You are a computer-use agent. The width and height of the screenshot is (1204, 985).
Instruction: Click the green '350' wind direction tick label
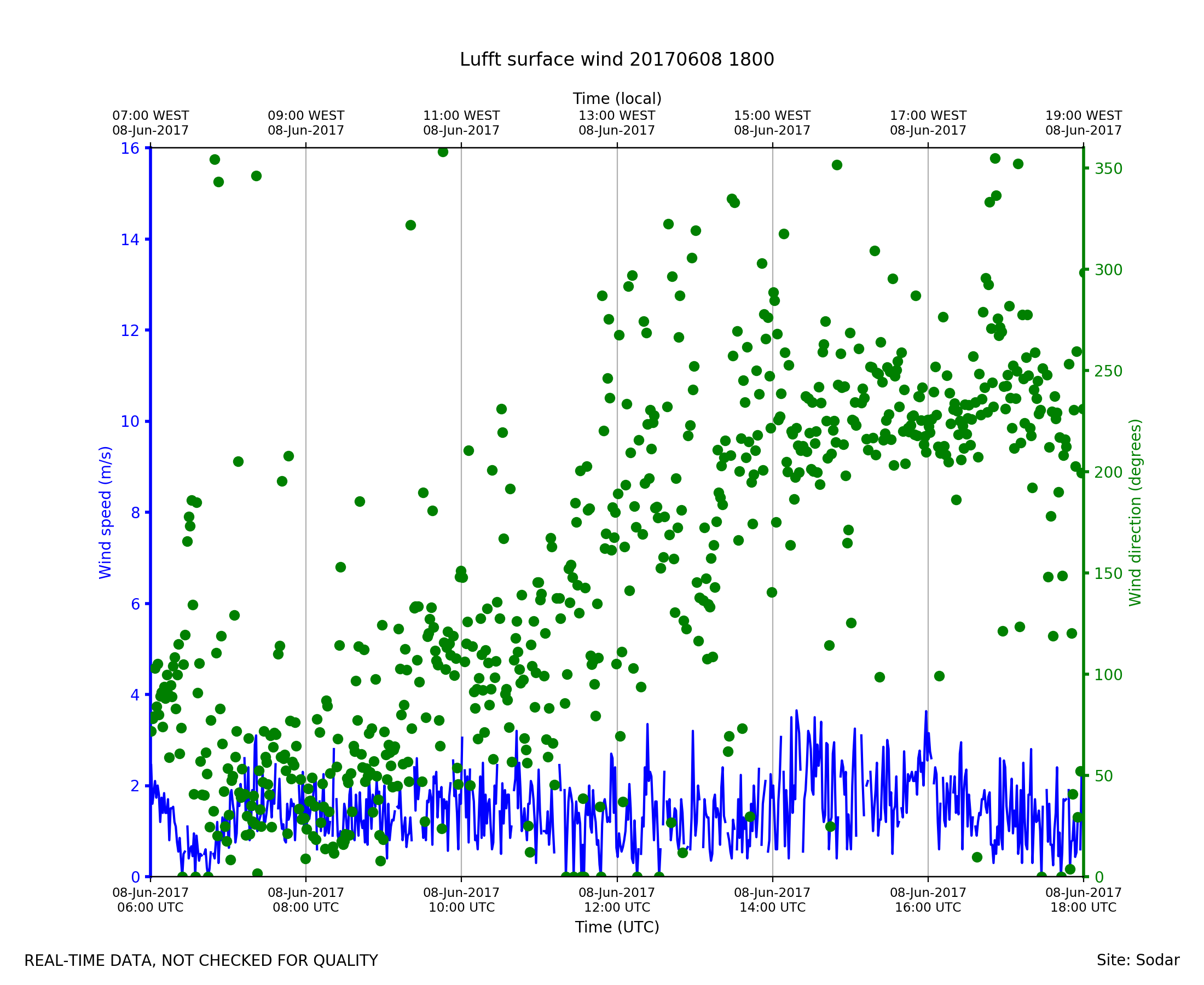1108,169
